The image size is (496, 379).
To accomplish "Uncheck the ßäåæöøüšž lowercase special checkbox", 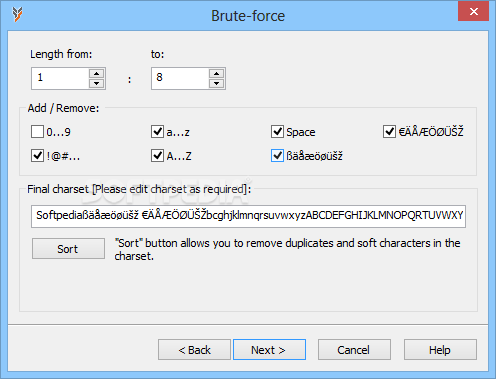I will click(x=277, y=156).
